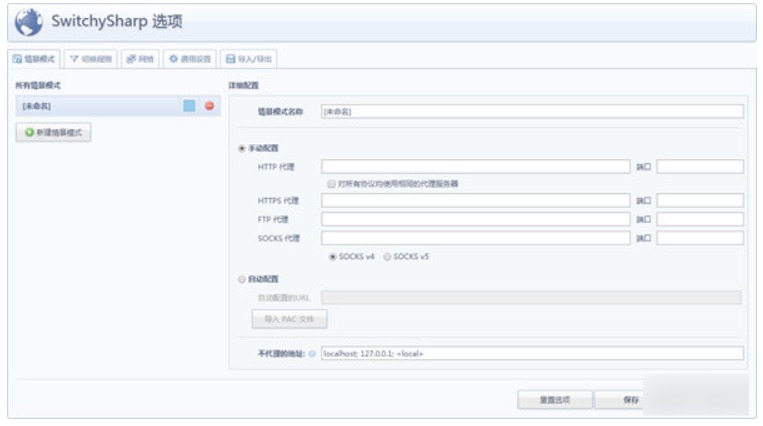The height and width of the screenshot is (426, 763).
Task: Focus the 情景模式名称 name field
Action: 532,111
